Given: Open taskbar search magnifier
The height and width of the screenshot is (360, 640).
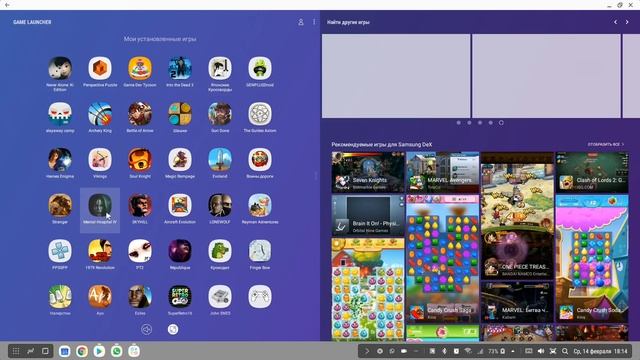Looking at the screenshot, I should point(565,351).
